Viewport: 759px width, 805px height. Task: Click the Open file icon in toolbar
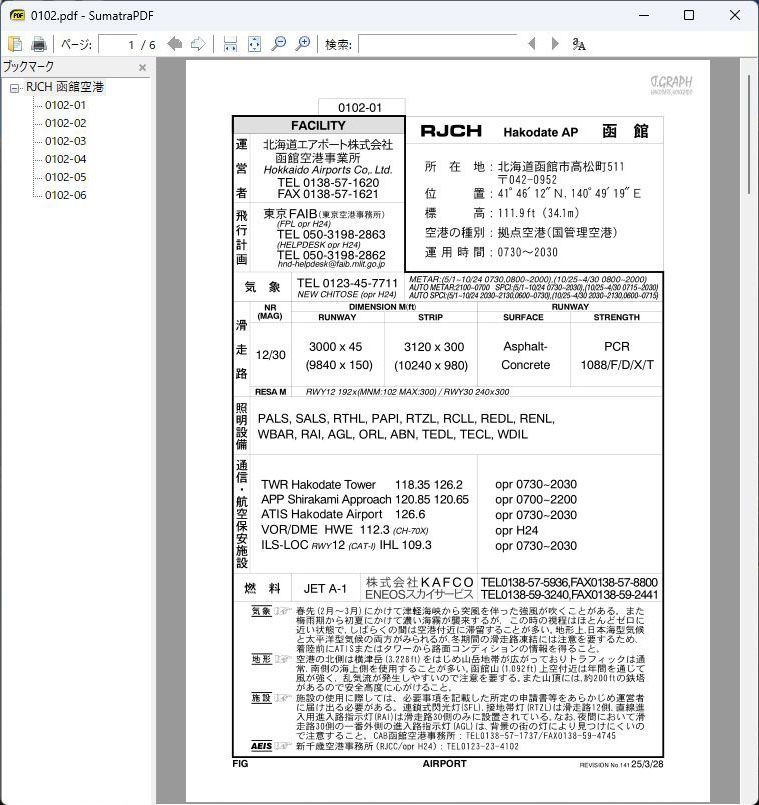14,44
